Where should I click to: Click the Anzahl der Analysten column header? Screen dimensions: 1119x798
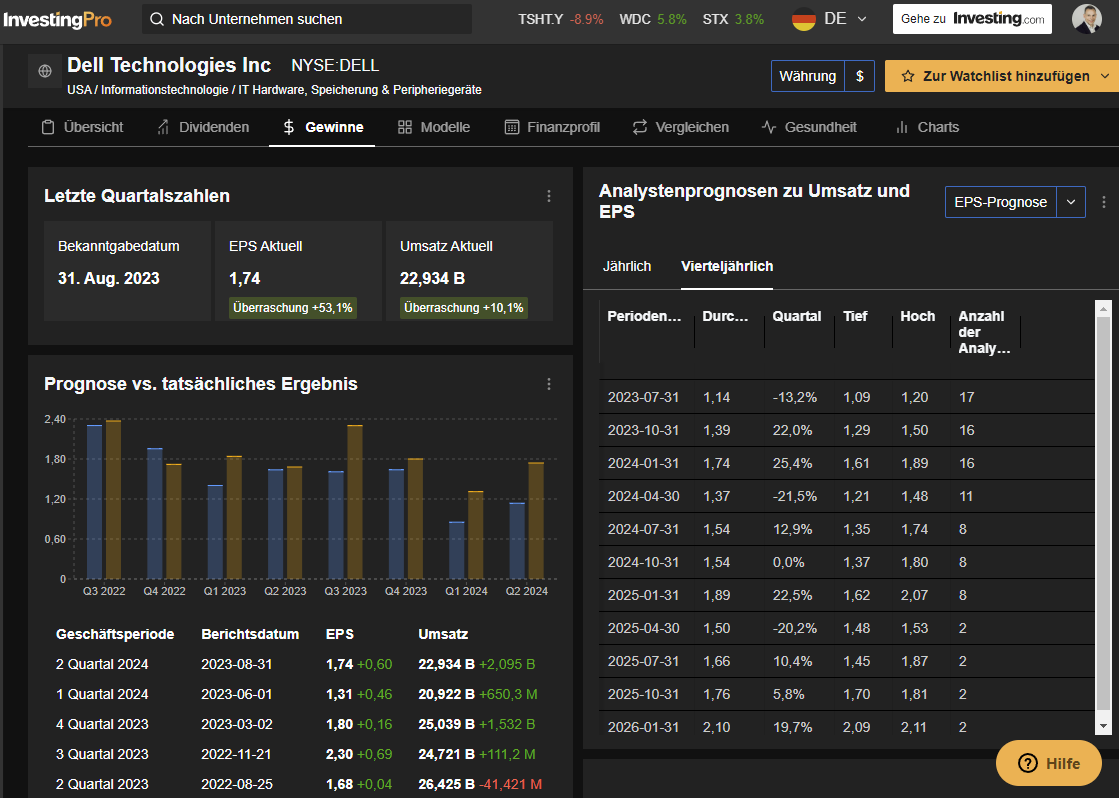click(984, 332)
